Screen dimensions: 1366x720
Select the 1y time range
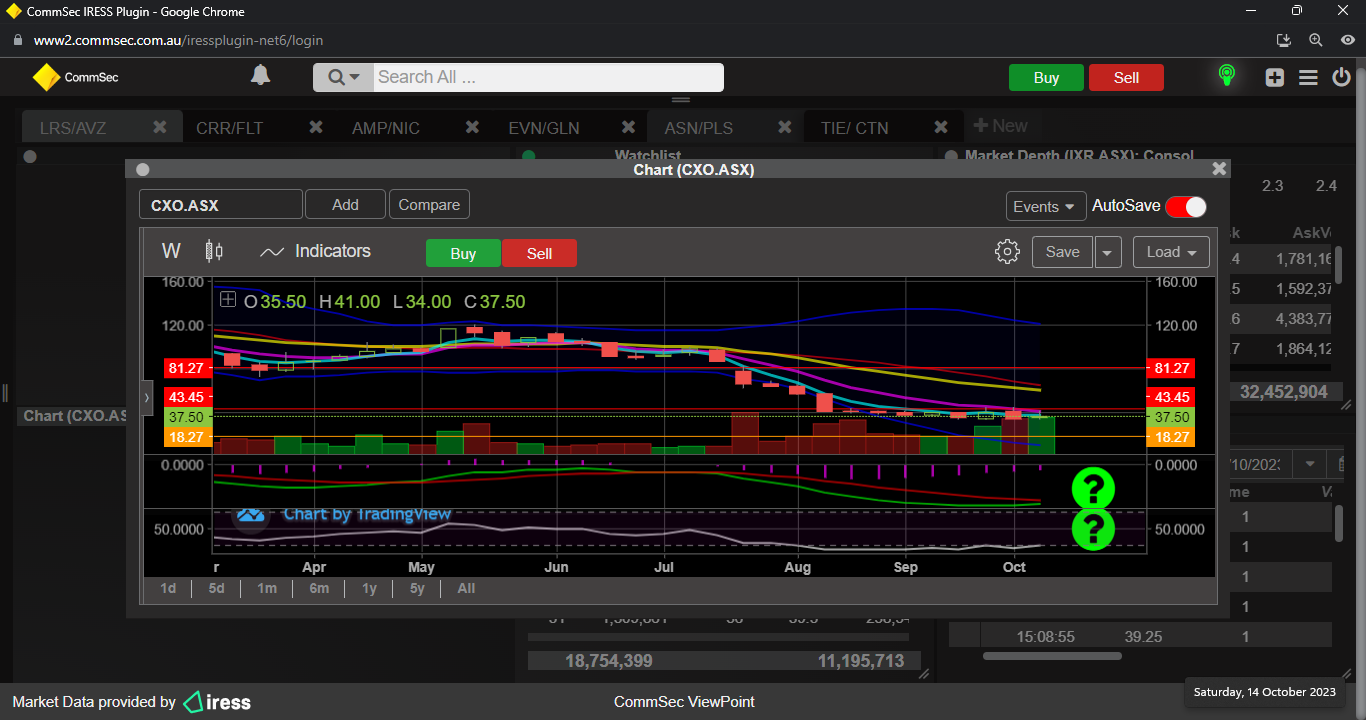click(369, 588)
